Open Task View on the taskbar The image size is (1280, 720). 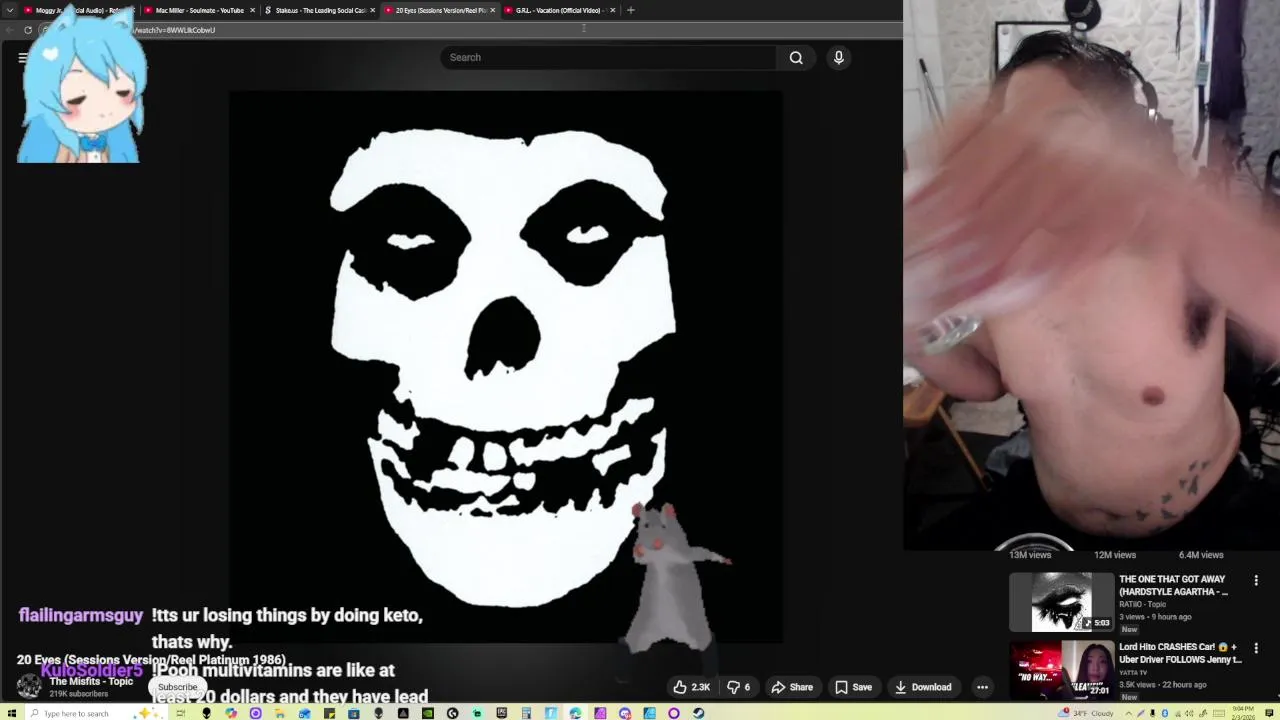click(181, 713)
